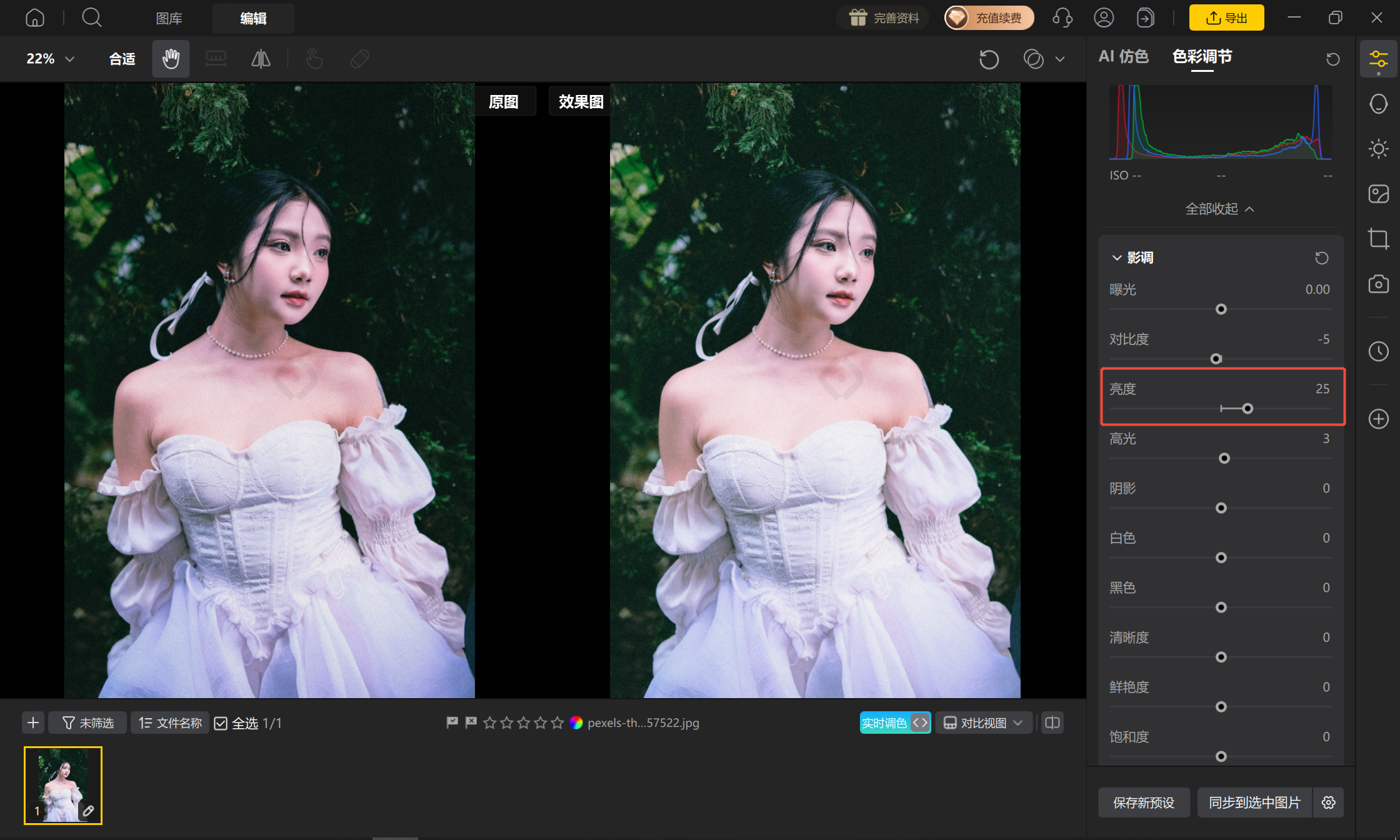The image size is (1400, 840).
Task: Open the crop tool in sidebar
Action: 1378,239
